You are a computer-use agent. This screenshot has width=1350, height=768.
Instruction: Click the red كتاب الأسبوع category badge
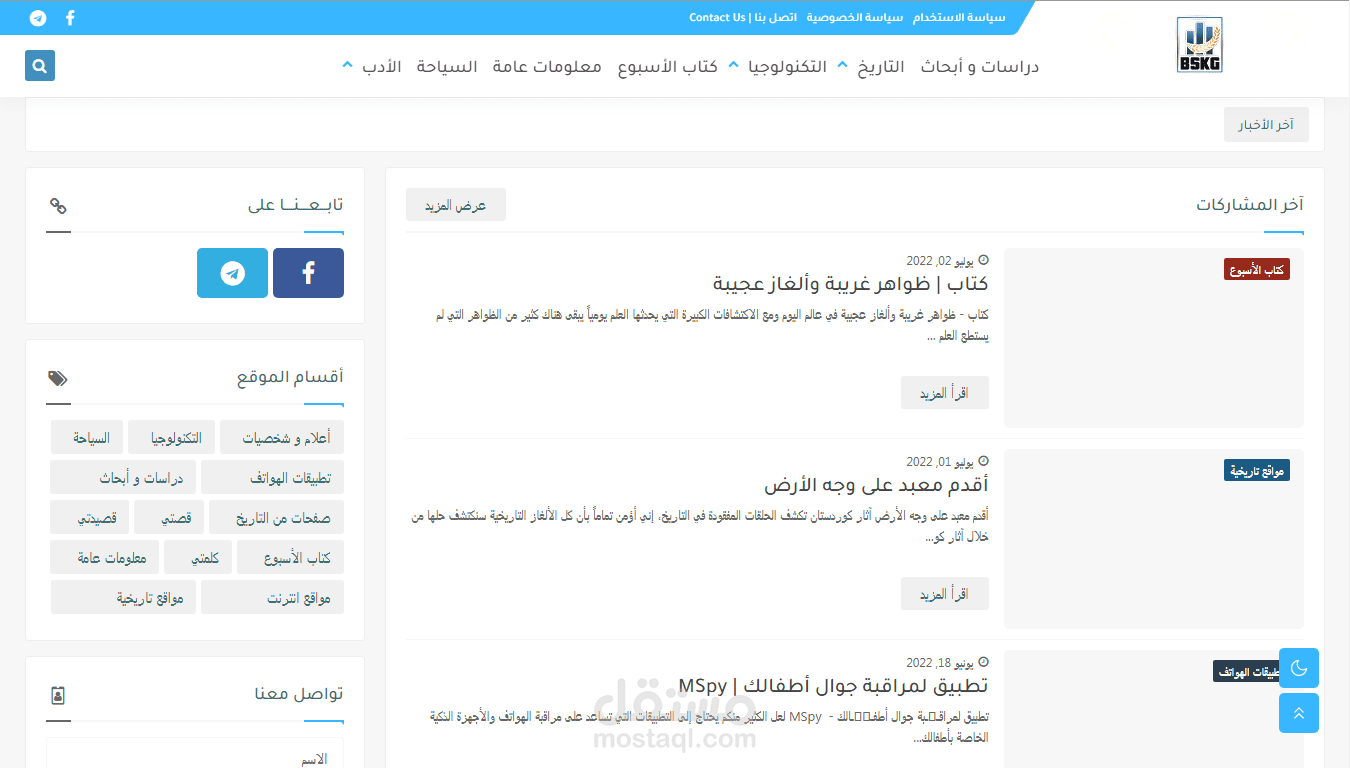click(1257, 270)
